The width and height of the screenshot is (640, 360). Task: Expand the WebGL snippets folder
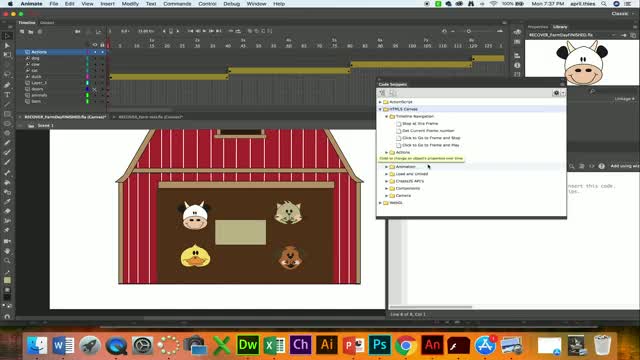tap(380, 203)
